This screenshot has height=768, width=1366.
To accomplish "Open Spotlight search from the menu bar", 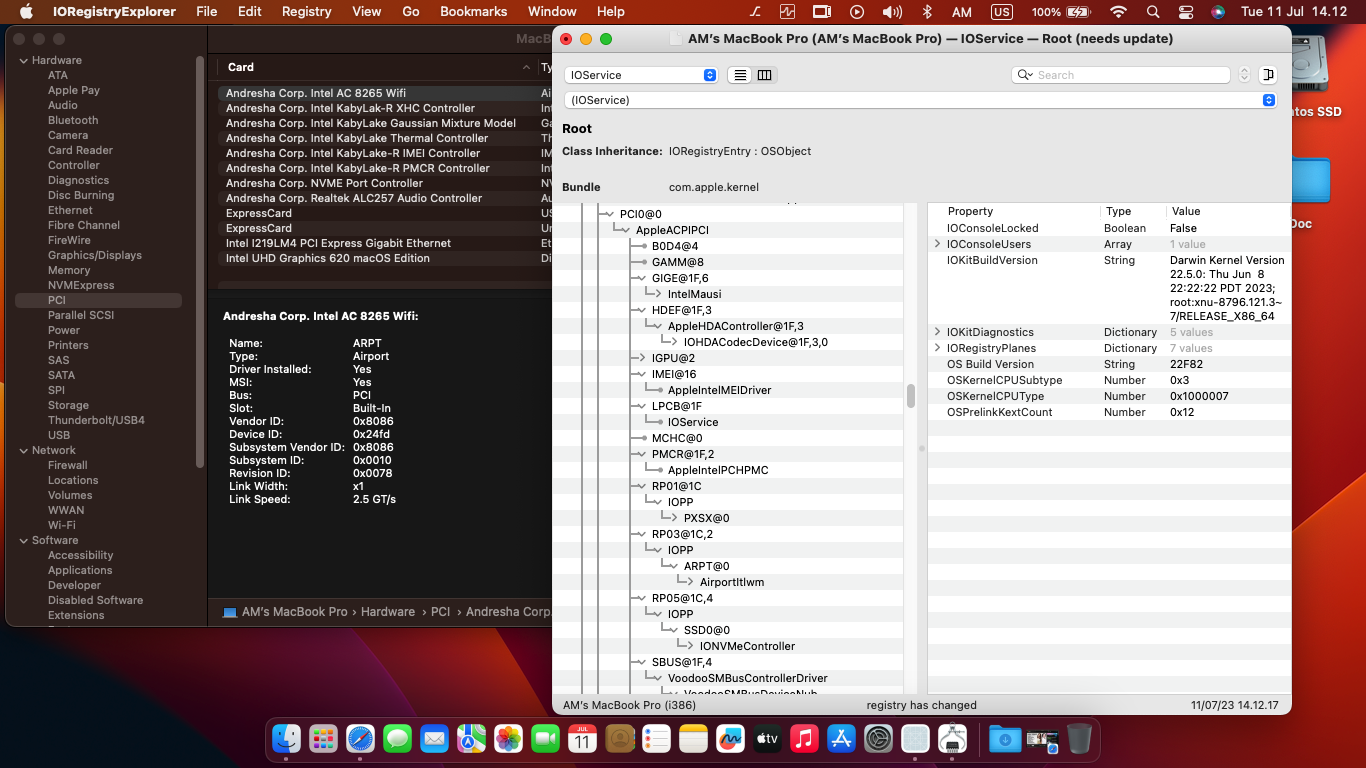I will pos(1153,12).
